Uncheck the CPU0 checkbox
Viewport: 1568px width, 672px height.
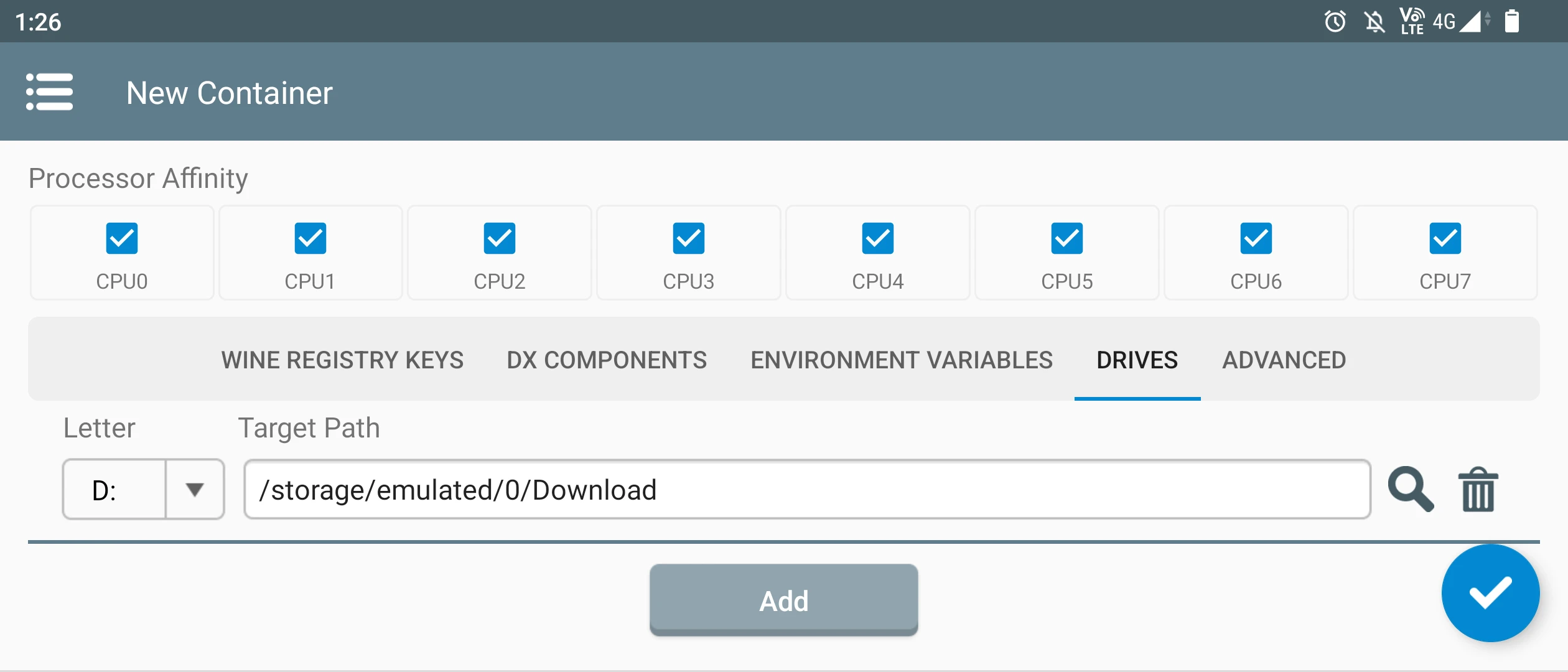pyautogui.click(x=122, y=238)
